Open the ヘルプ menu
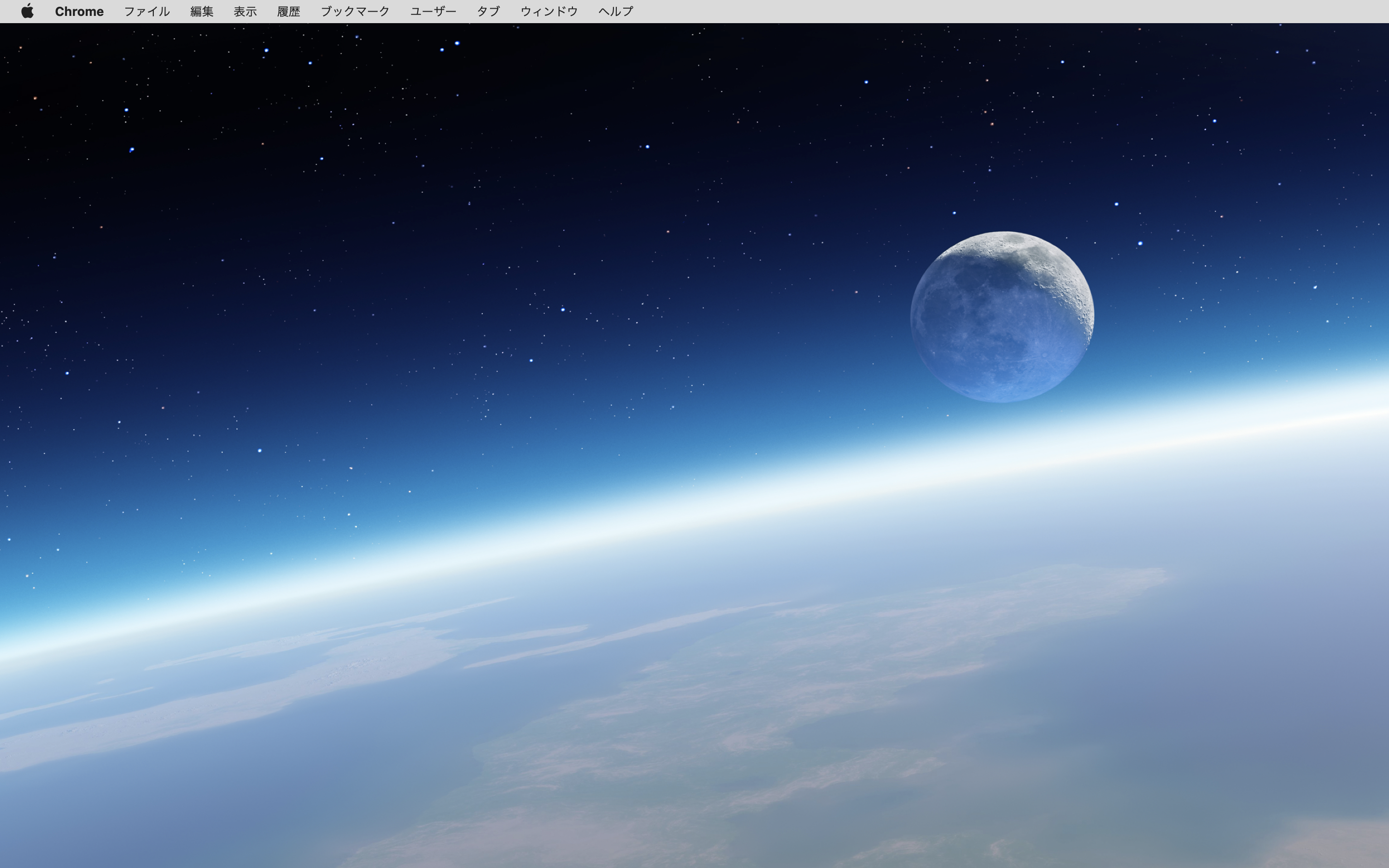The image size is (1389, 868). click(615, 12)
